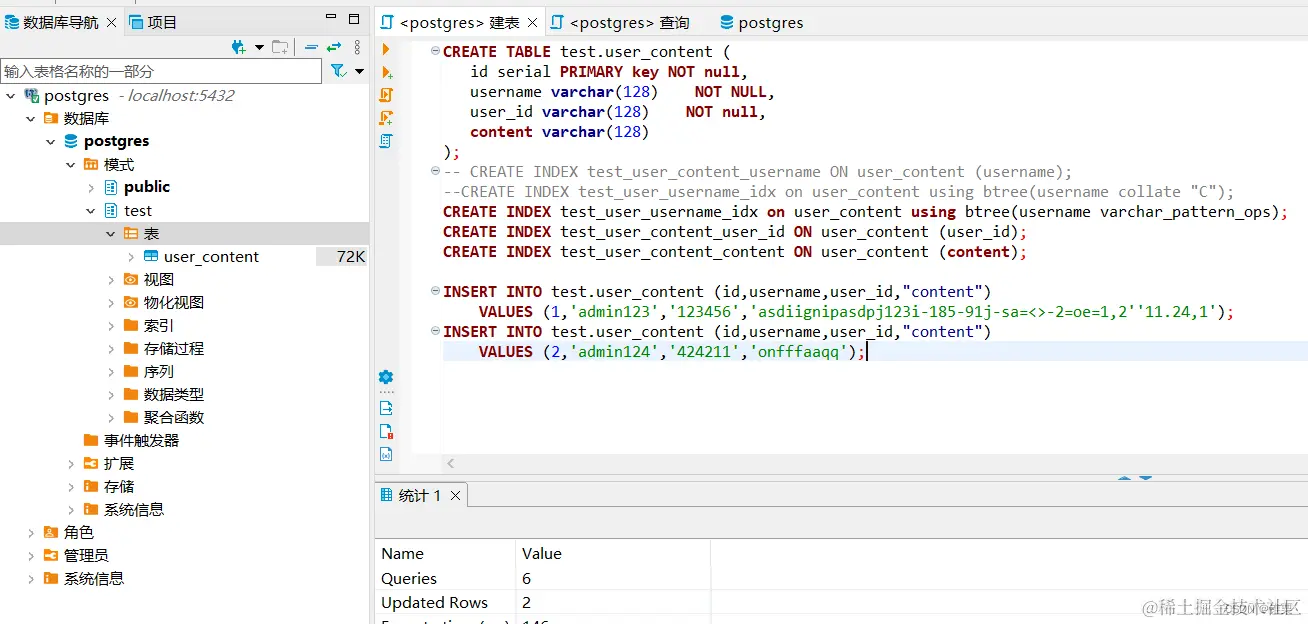This screenshot has height=624, width=1308.
Task: Show the execution log icon with red mark
Action: pyautogui.click(x=386, y=431)
